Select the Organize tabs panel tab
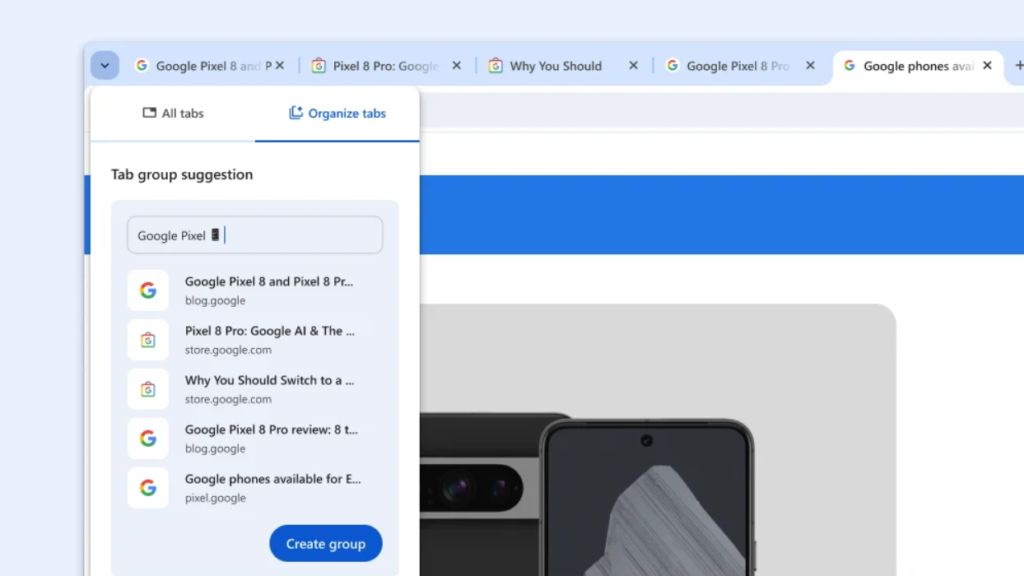The image size is (1024, 576). (337, 113)
